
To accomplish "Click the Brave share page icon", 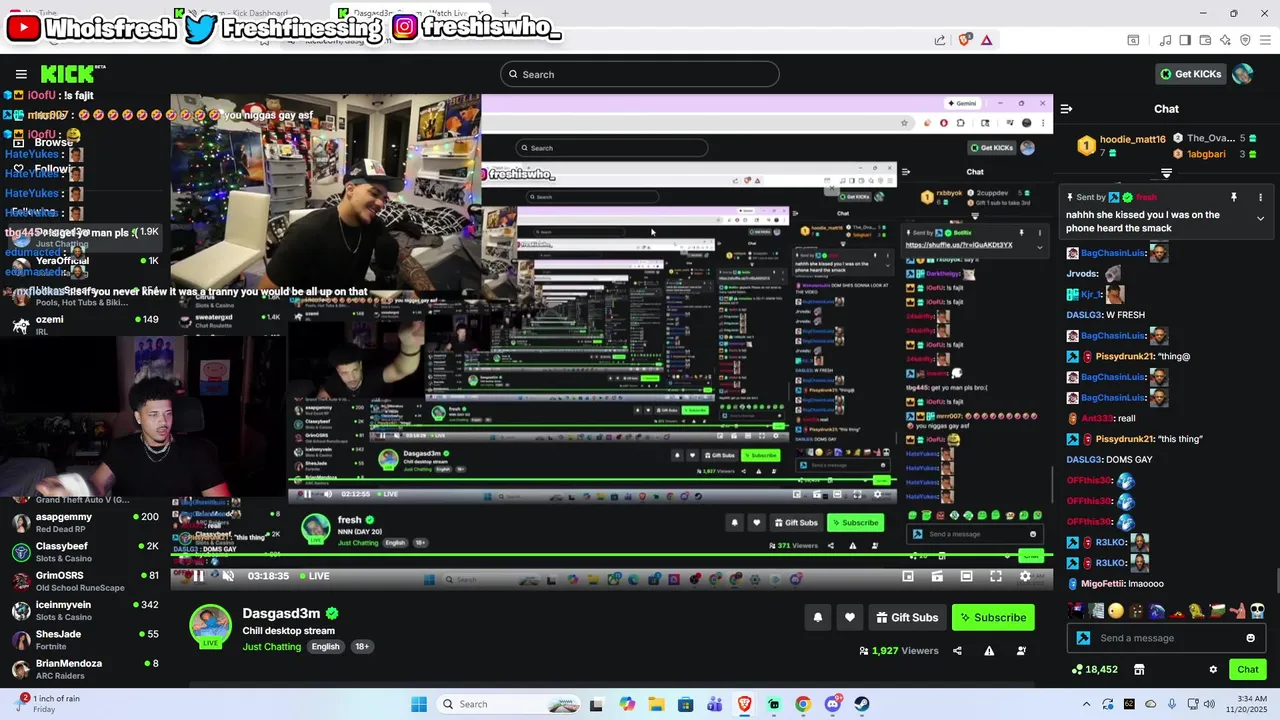I will point(940,40).
